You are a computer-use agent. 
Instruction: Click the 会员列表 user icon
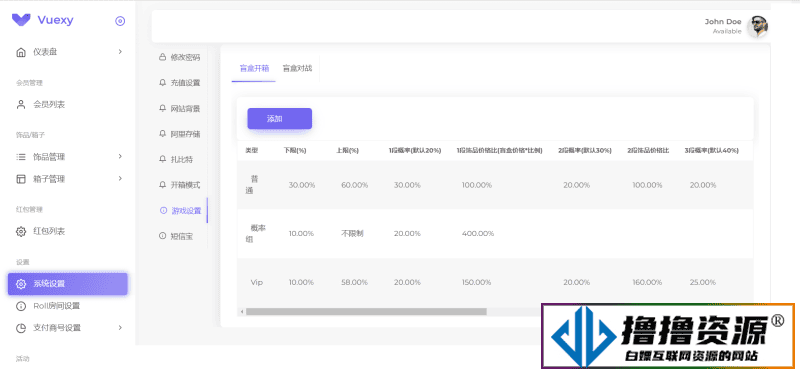[x=21, y=105]
